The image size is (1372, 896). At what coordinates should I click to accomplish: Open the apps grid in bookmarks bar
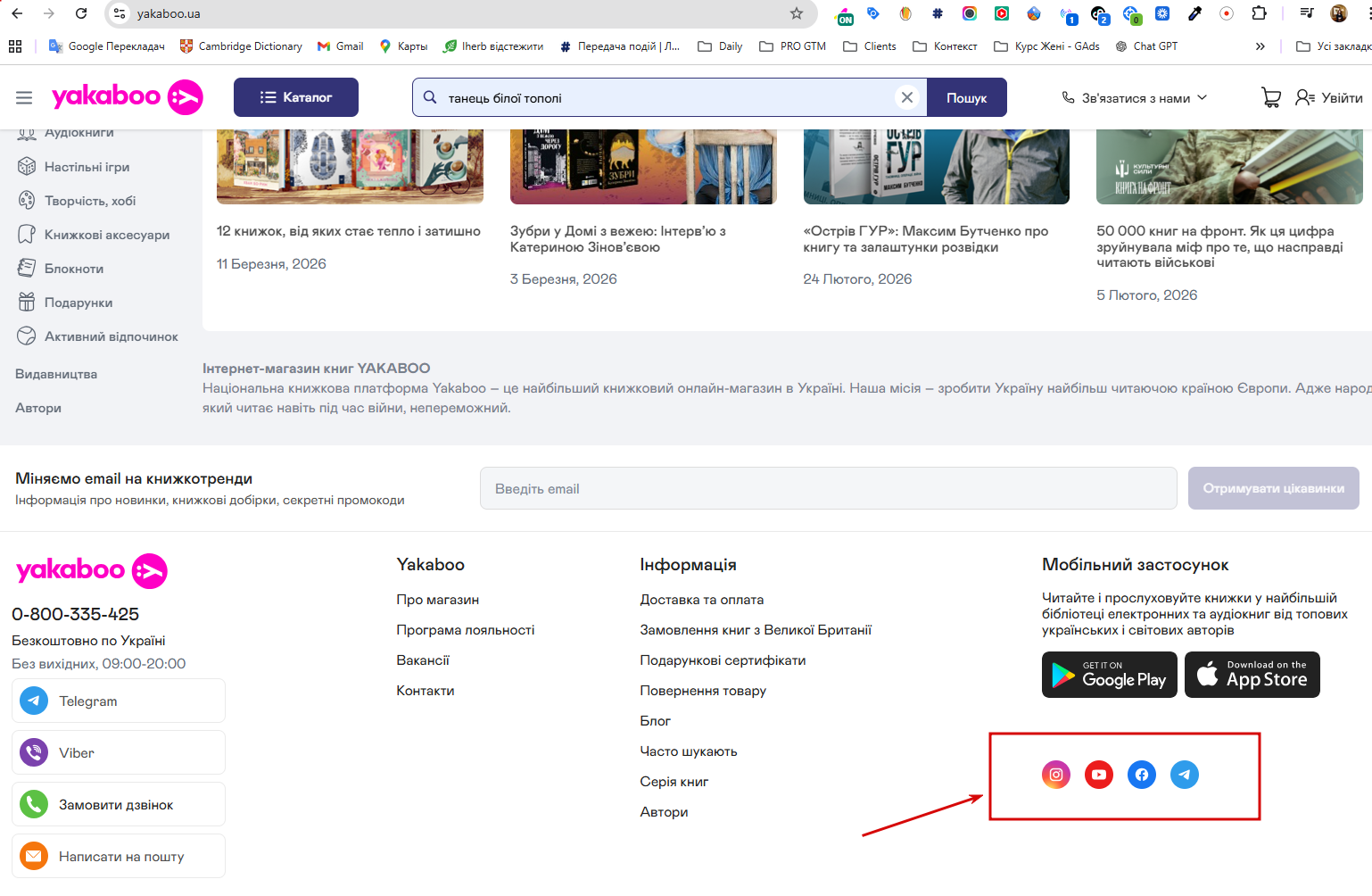pos(15,46)
